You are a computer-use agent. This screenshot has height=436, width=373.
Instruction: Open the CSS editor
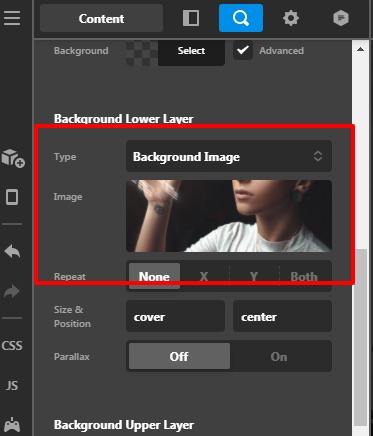pyautogui.click(x=12, y=345)
